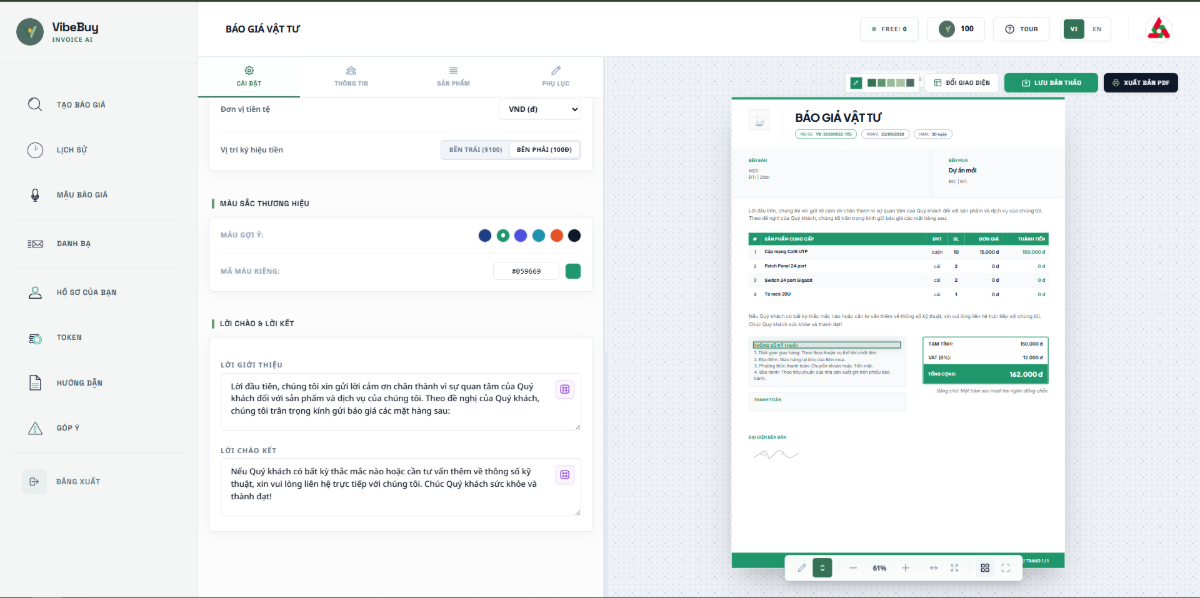1200x598 pixels.
Task: Click the purple template icon in Lời Chào Kết
Action: click(x=564, y=474)
